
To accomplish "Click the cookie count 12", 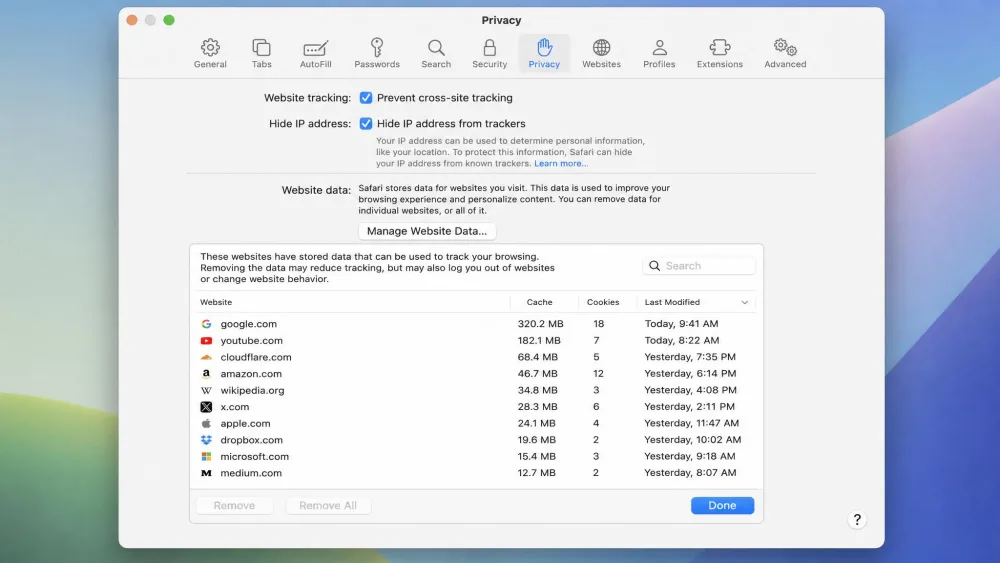I will point(598,374).
